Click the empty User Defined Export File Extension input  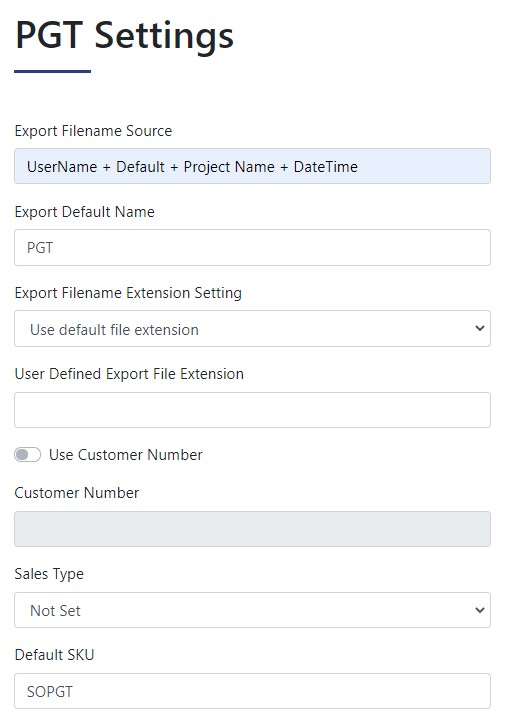pyautogui.click(x=252, y=410)
